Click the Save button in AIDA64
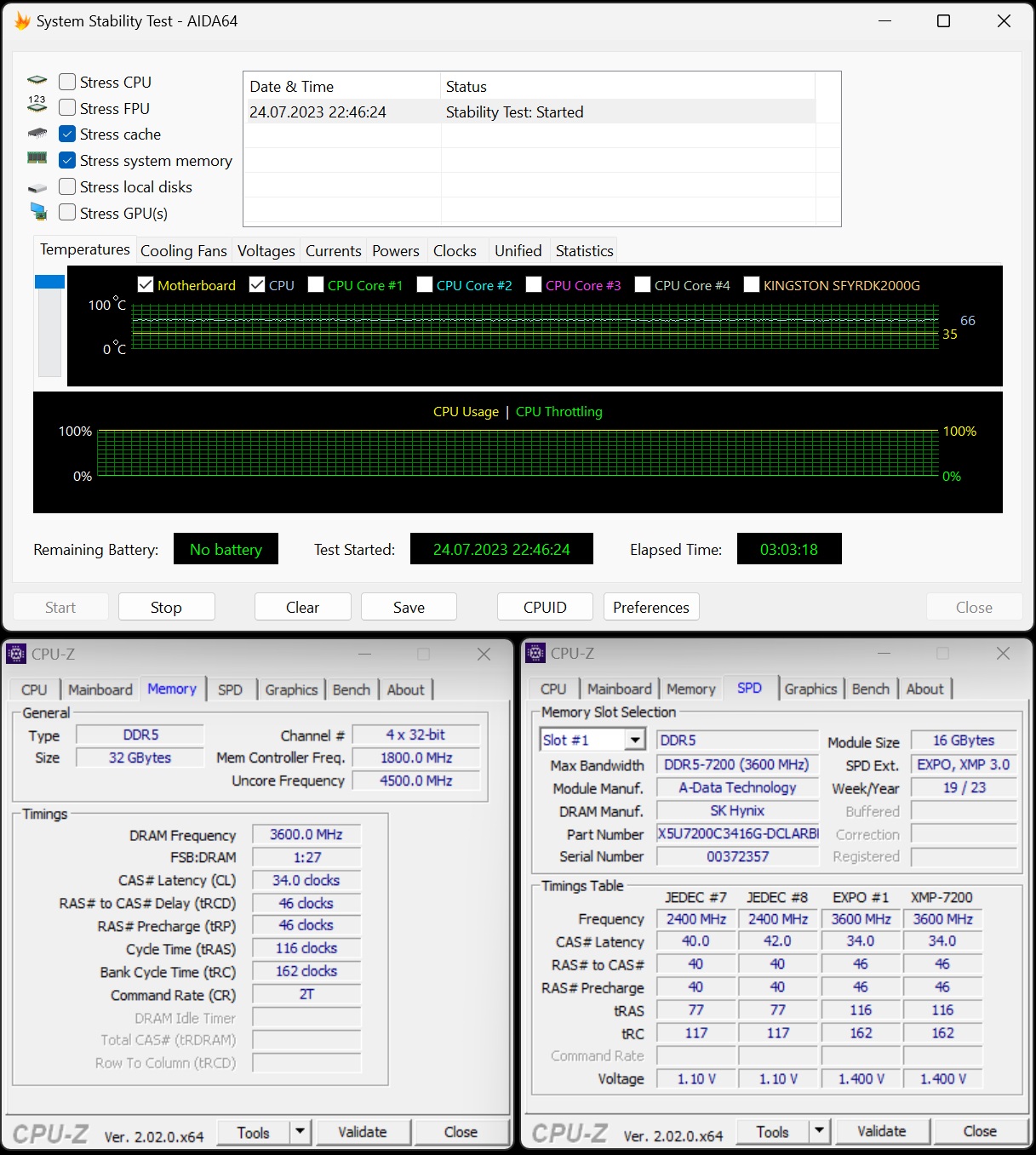 409,607
